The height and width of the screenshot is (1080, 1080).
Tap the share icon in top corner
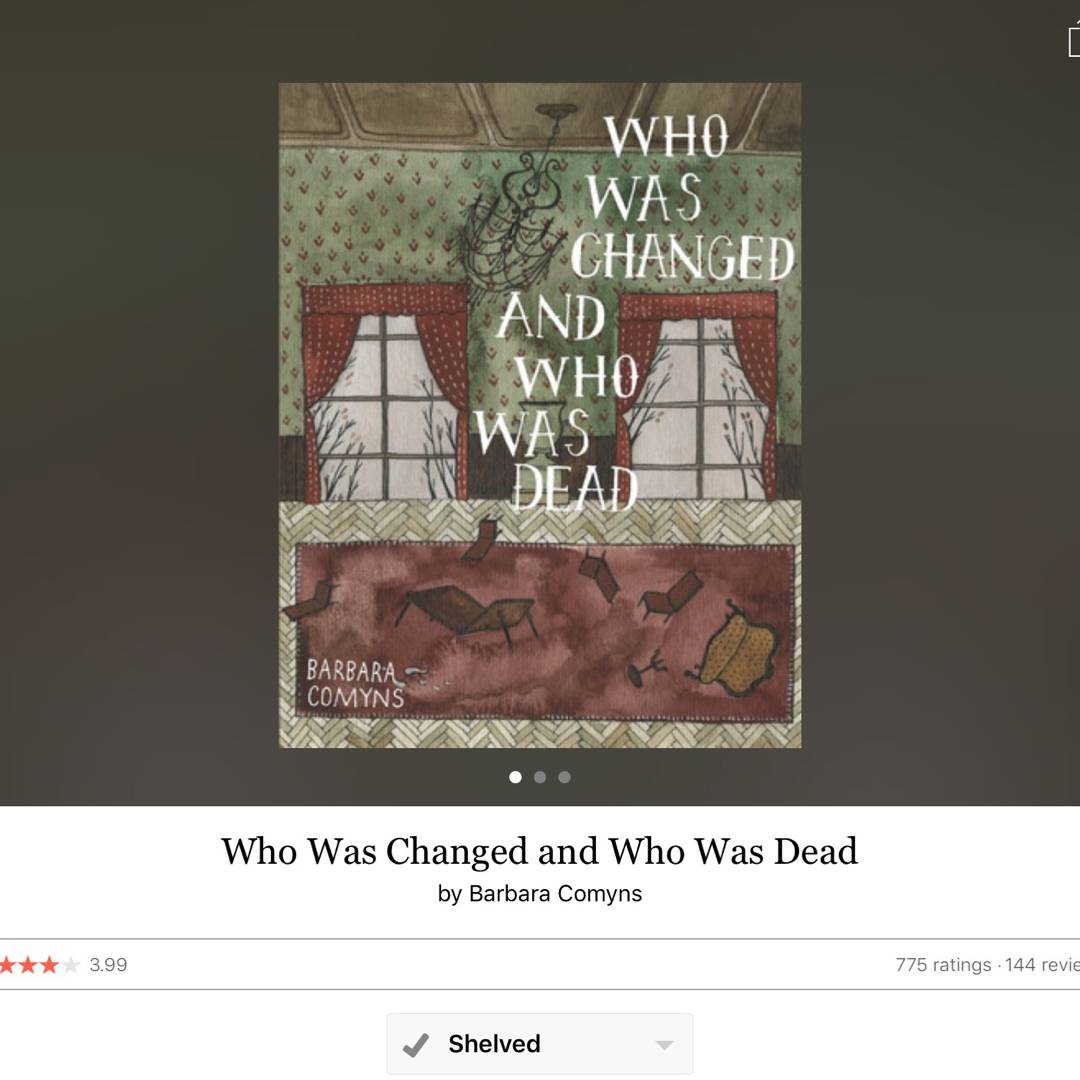1074,39
